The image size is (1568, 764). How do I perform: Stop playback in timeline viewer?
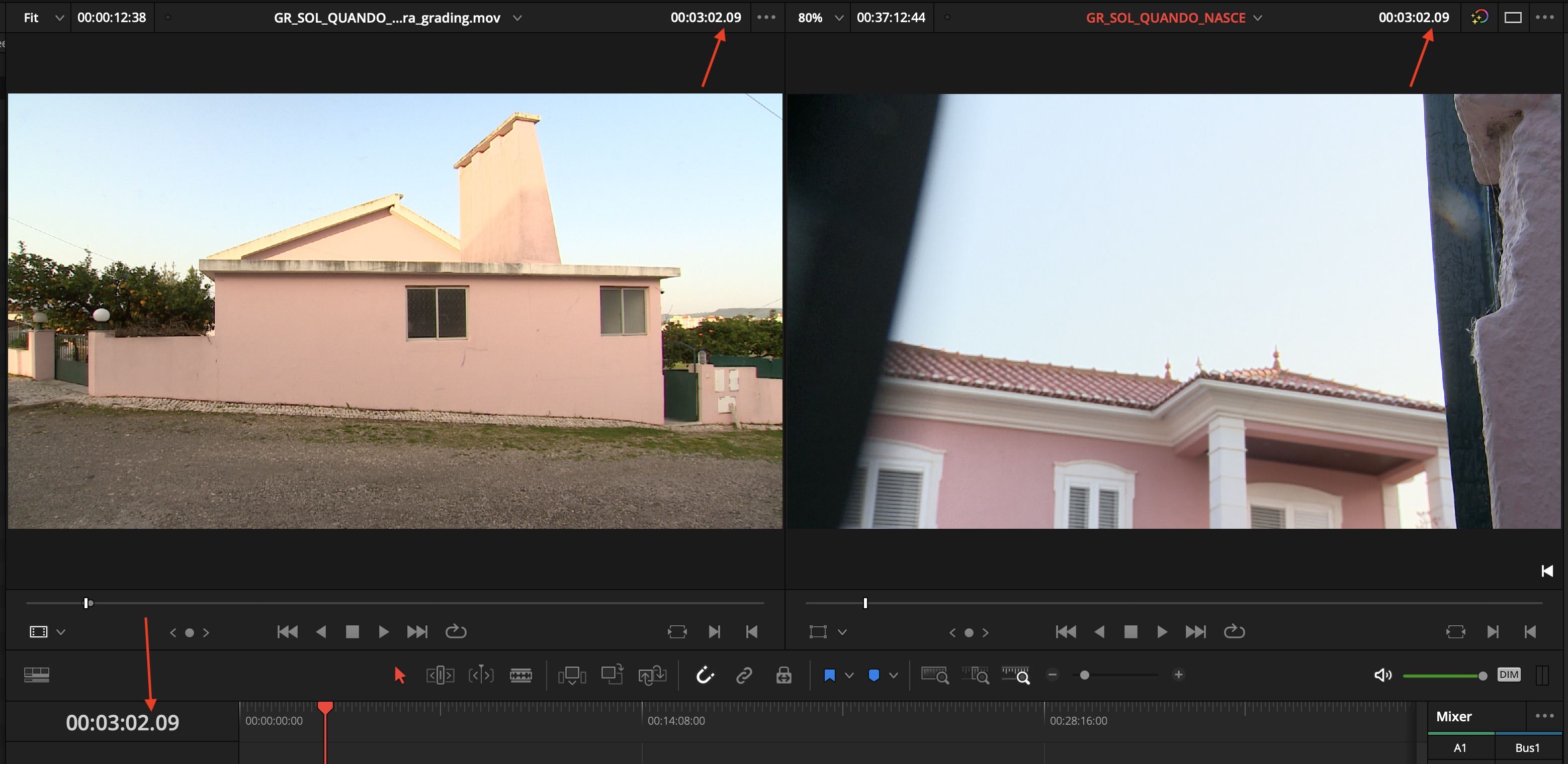pyautogui.click(x=1130, y=632)
